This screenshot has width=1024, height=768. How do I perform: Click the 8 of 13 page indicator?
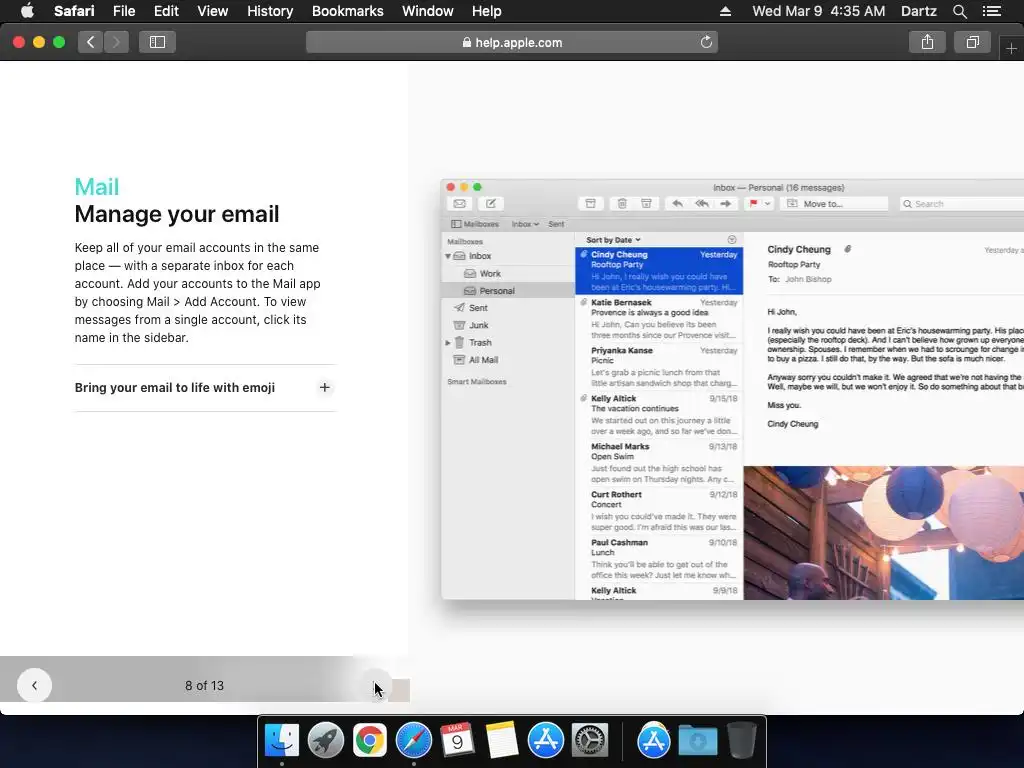pyautogui.click(x=204, y=686)
